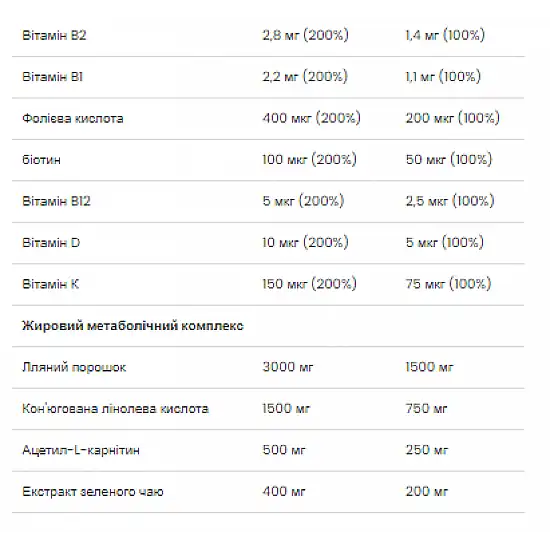The width and height of the screenshot is (550, 550).
Task: Click the Кон'югована лінолева кислота label
Action: [x=115, y=409]
